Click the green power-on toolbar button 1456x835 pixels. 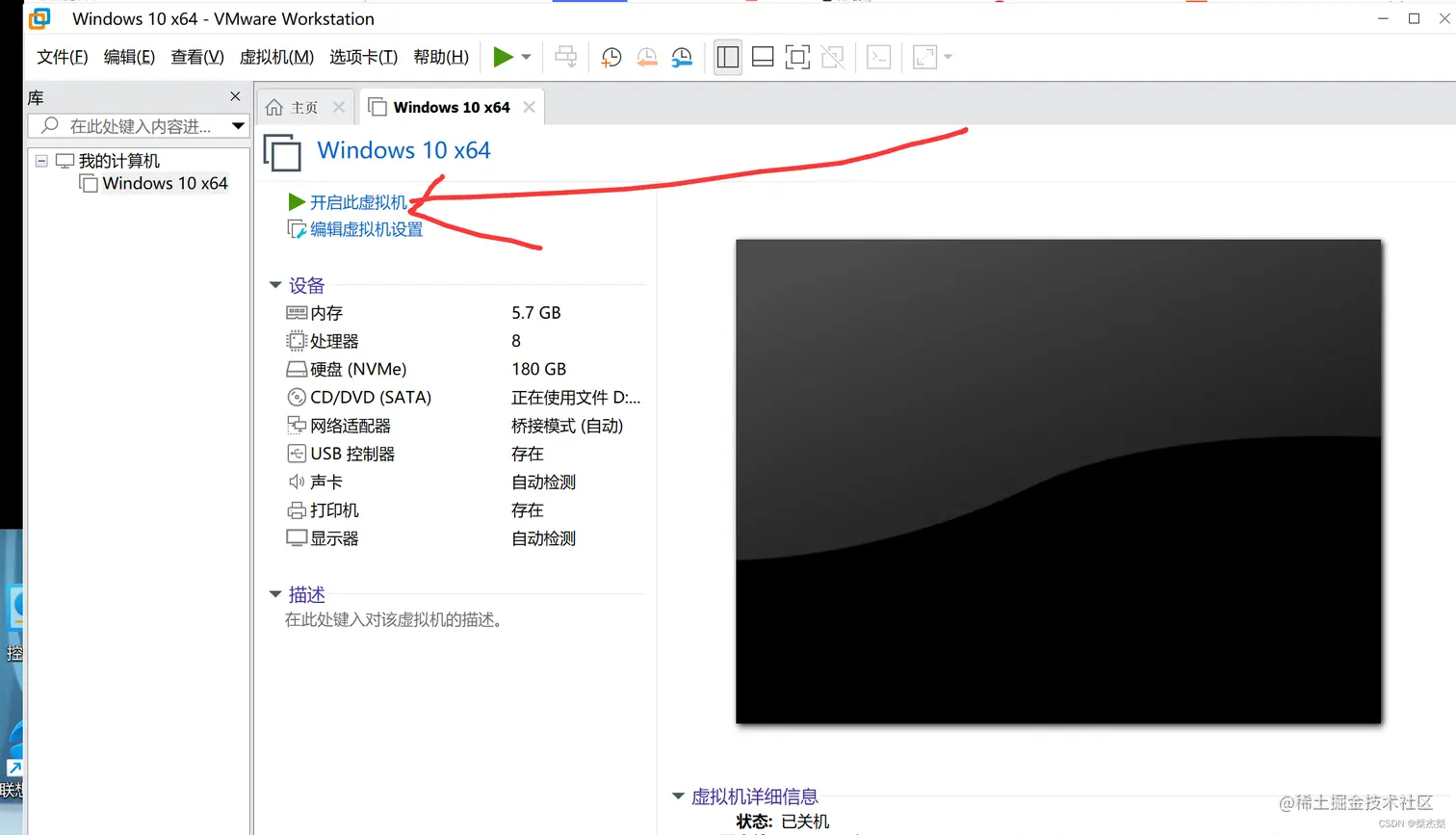pyautogui.click(x=503, y=57)
